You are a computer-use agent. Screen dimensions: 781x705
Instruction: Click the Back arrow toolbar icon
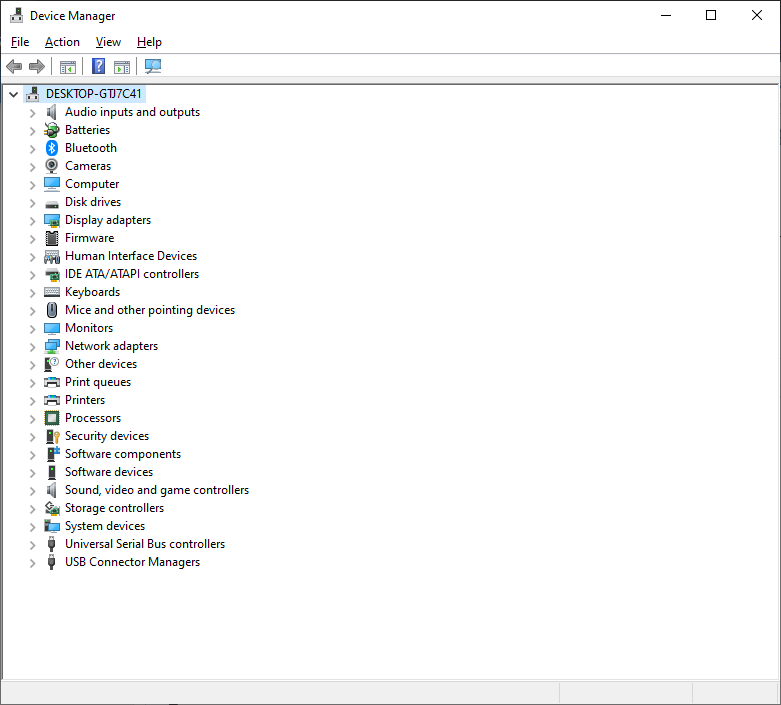point(14,66)
